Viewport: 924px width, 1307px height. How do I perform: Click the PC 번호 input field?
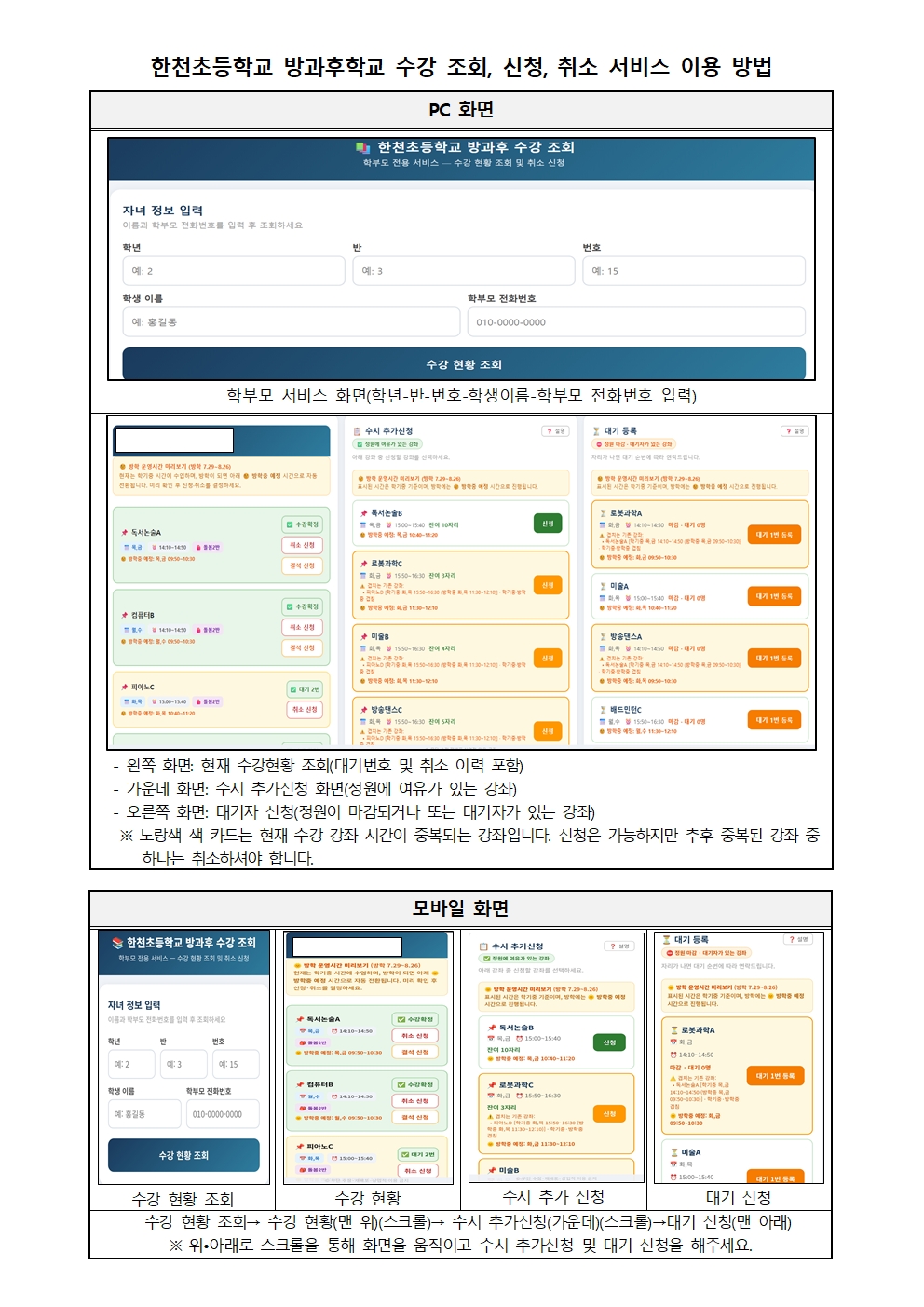click(693, 271)
